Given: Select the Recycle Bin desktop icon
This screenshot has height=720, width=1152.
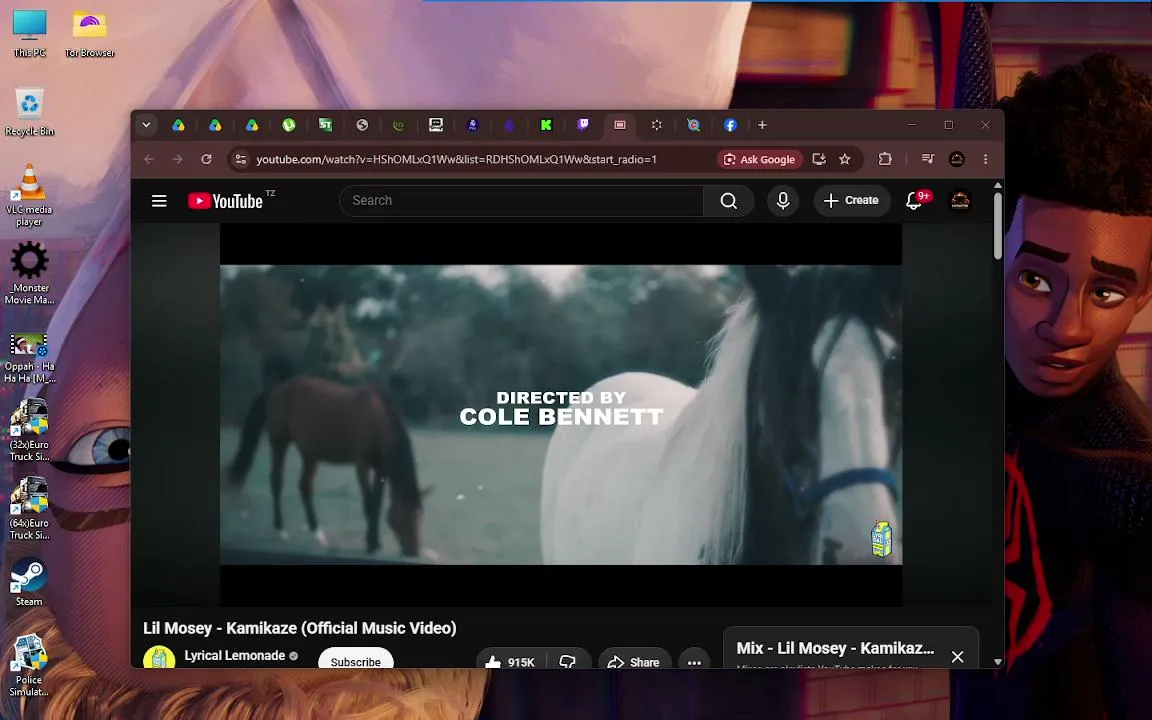Looking at the screenshot, I should pos(29,112).
